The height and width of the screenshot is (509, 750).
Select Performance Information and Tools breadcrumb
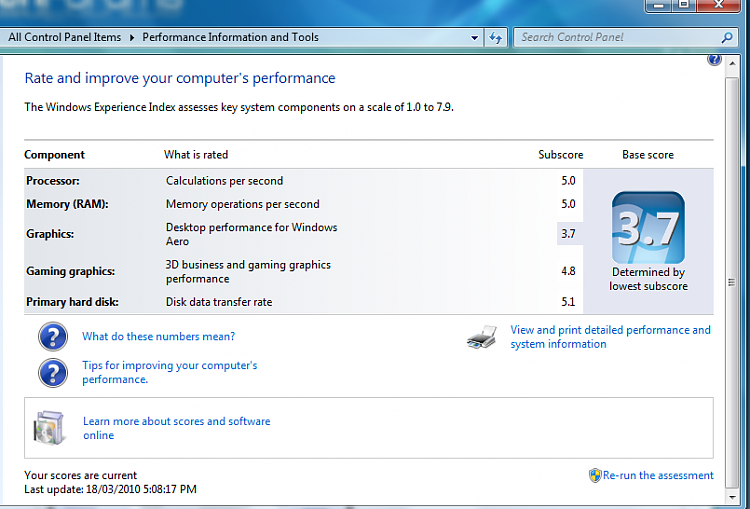point(230,37)
